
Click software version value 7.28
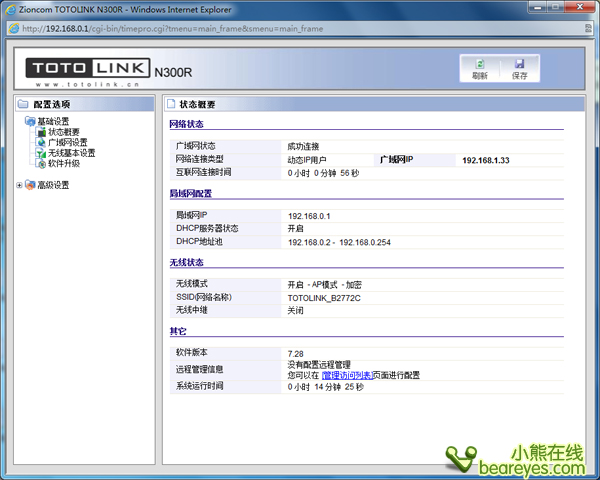pos(295,354)
